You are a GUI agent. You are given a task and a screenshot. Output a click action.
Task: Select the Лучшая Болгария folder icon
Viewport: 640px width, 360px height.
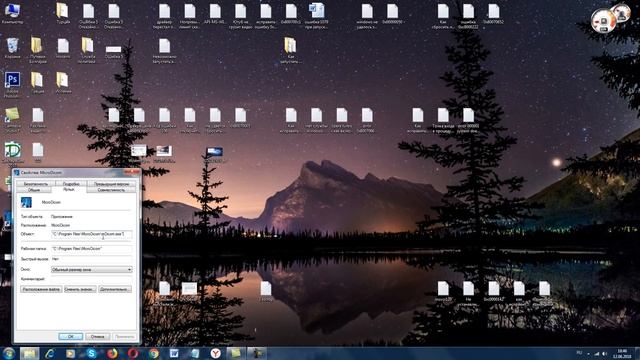(37, 50)
